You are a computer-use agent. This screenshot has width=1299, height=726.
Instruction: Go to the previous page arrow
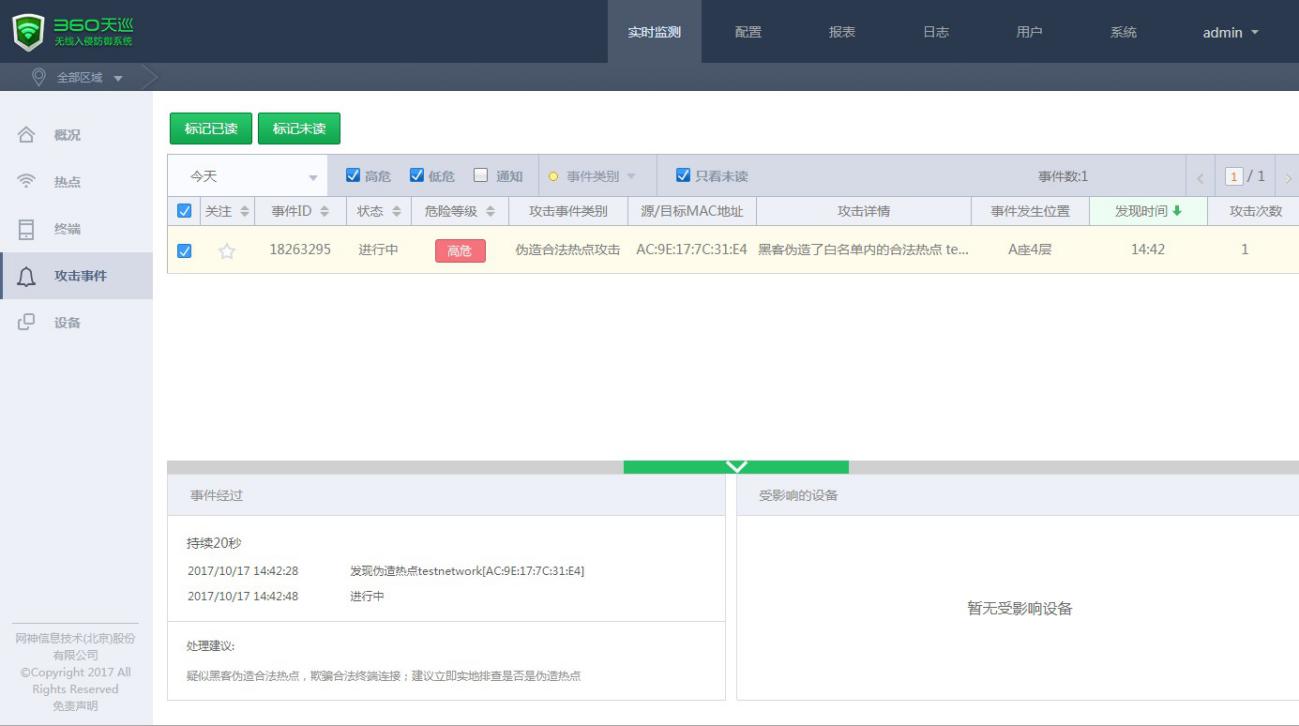1200,177
